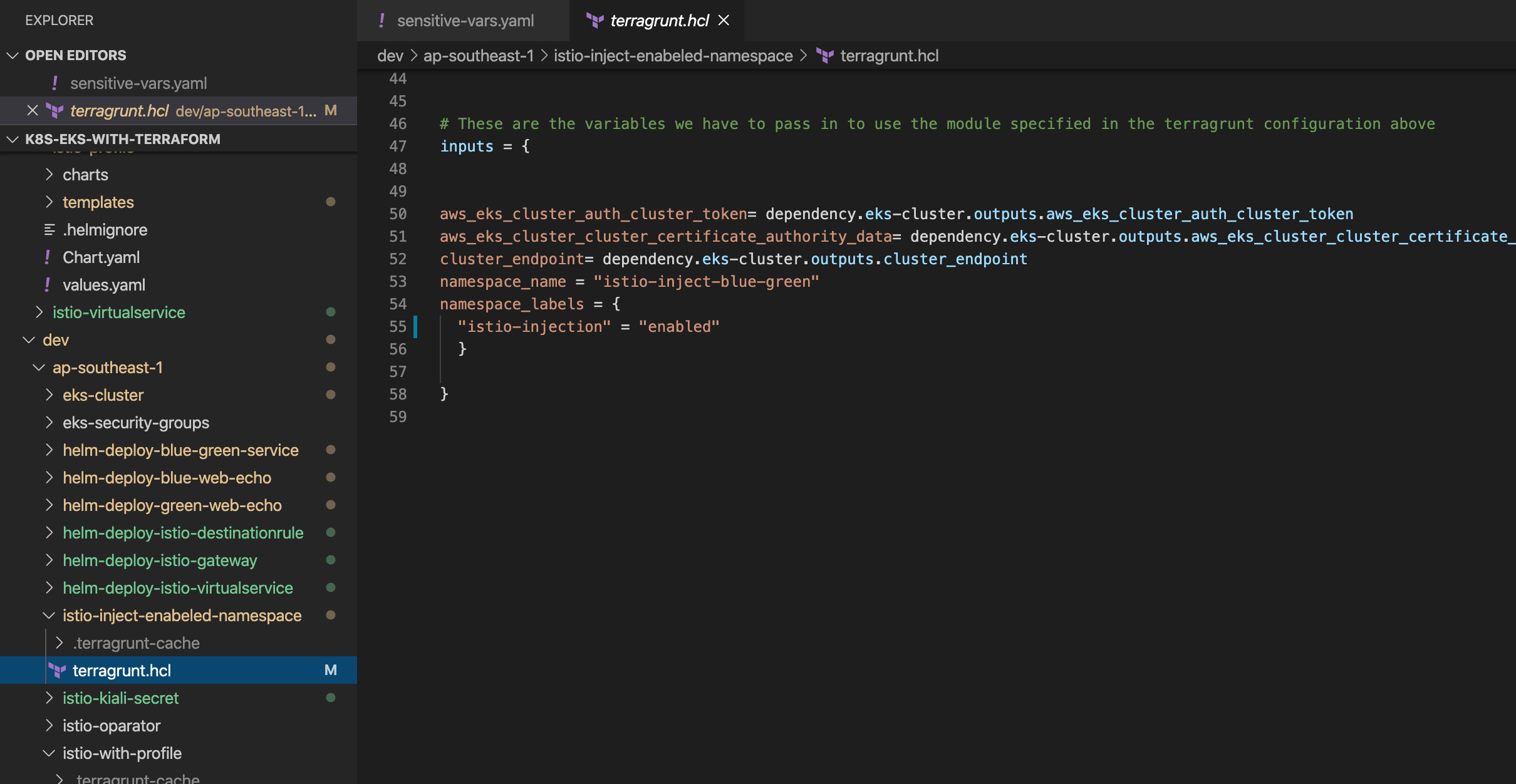Screen dimensions: 1516x784
Task: Click the YAML exclamation icon beside Chart.yaml
Action: [x=48, y=257]
